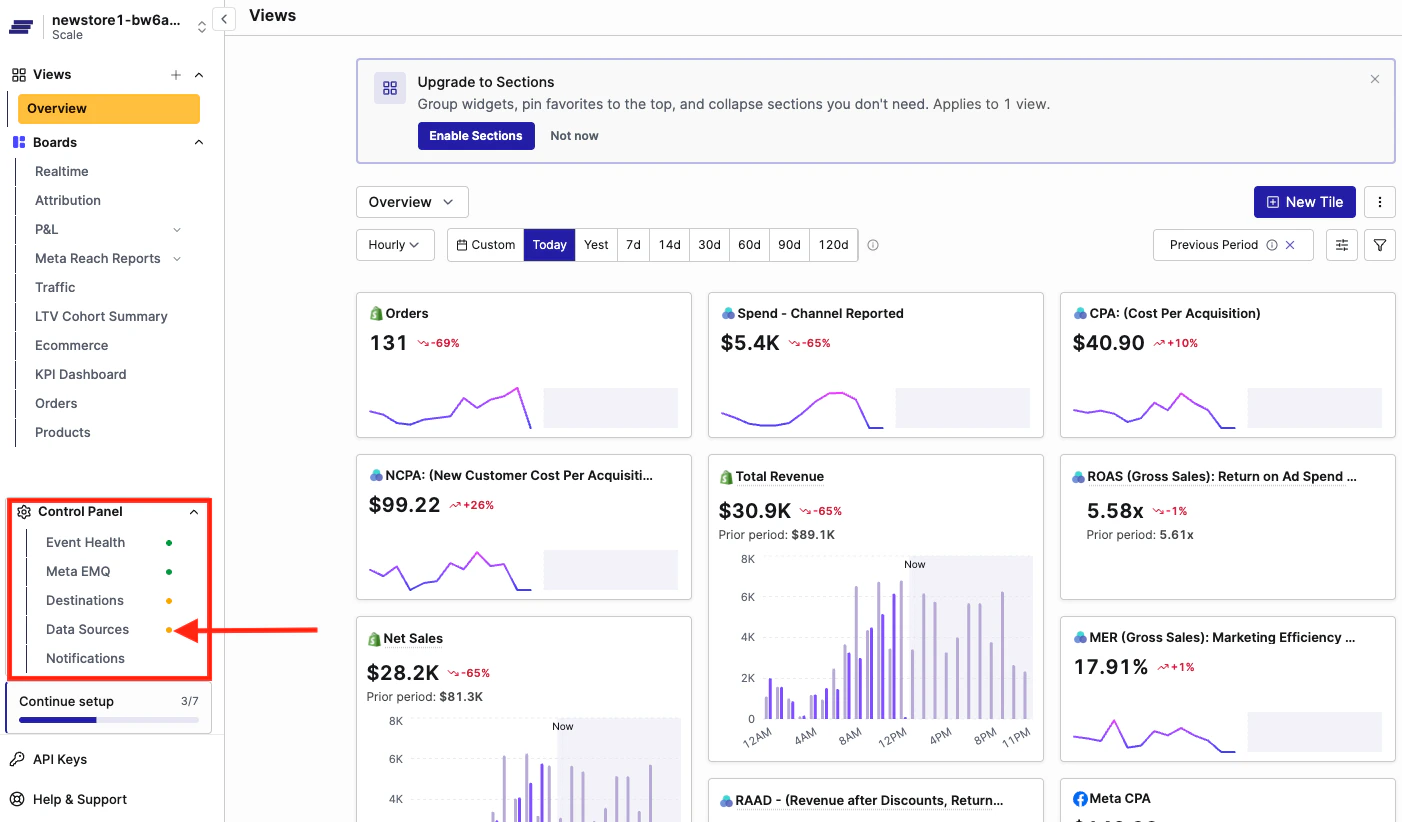Choose the Custom date range
The image size is (1402, 822).
[x=486, y=245]
